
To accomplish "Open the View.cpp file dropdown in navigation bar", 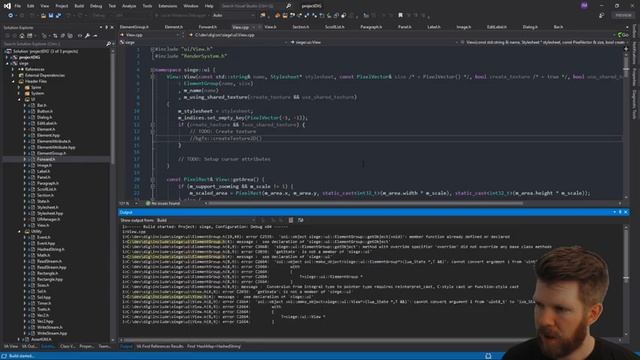I will (151, 35).
